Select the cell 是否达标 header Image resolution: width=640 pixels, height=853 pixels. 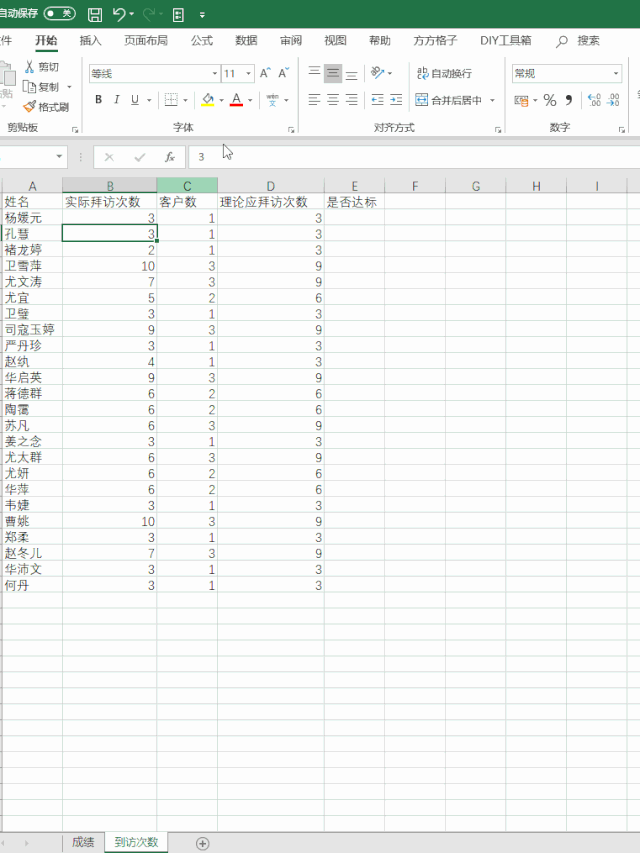point(354,202)
